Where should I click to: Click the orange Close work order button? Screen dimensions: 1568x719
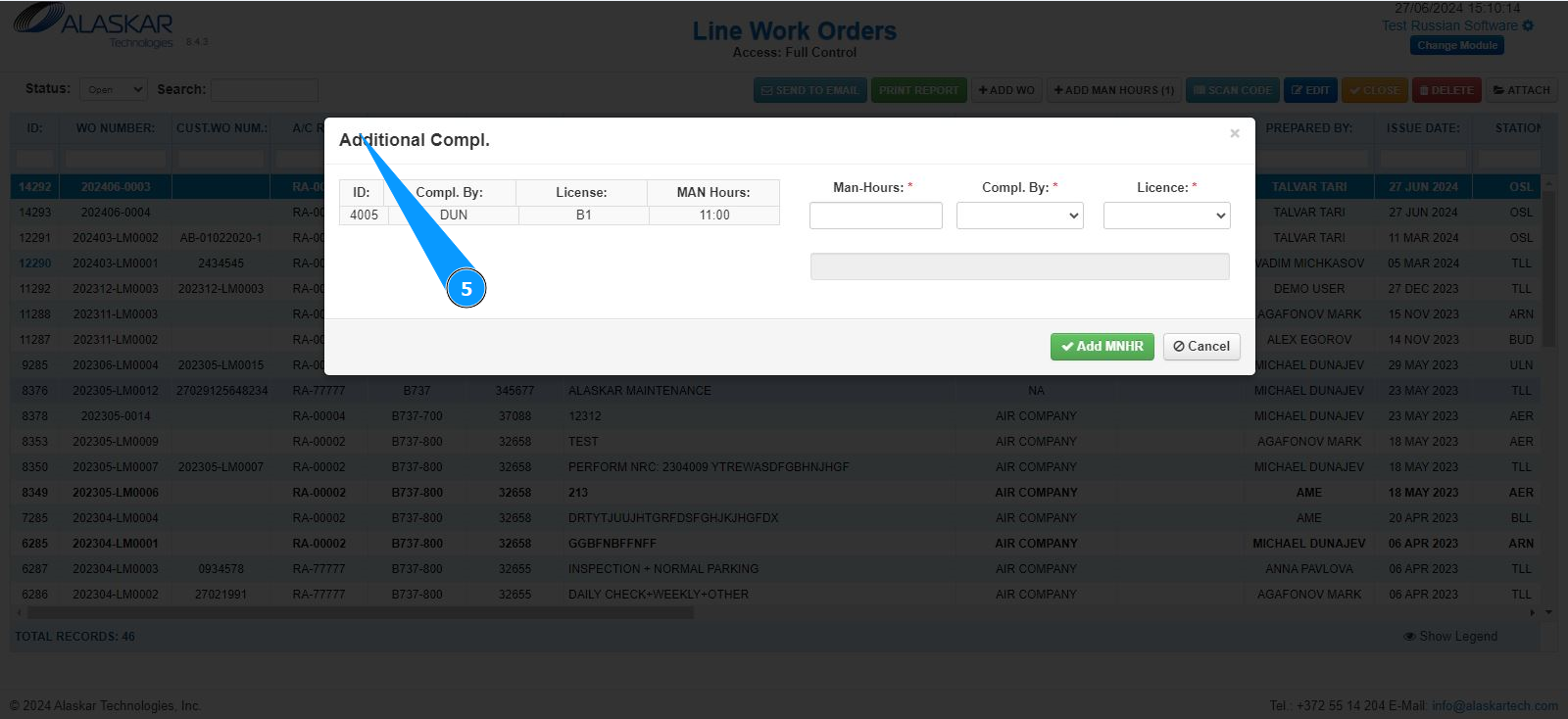click(1375, 90)
